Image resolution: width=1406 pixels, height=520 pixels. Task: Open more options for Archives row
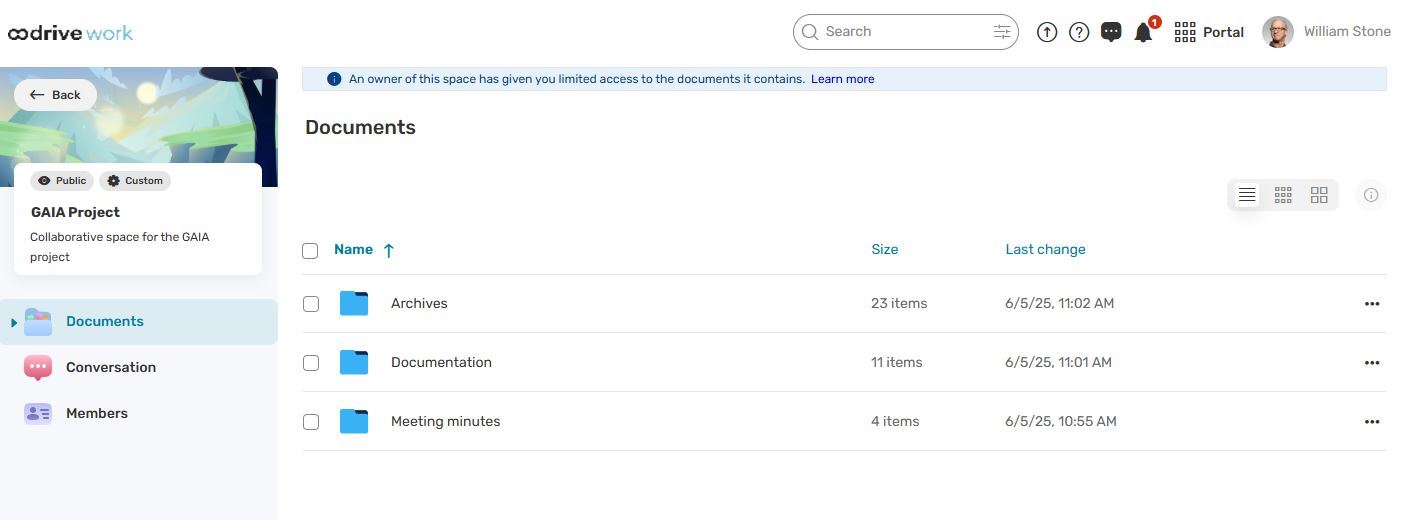tap(1372, 304)
